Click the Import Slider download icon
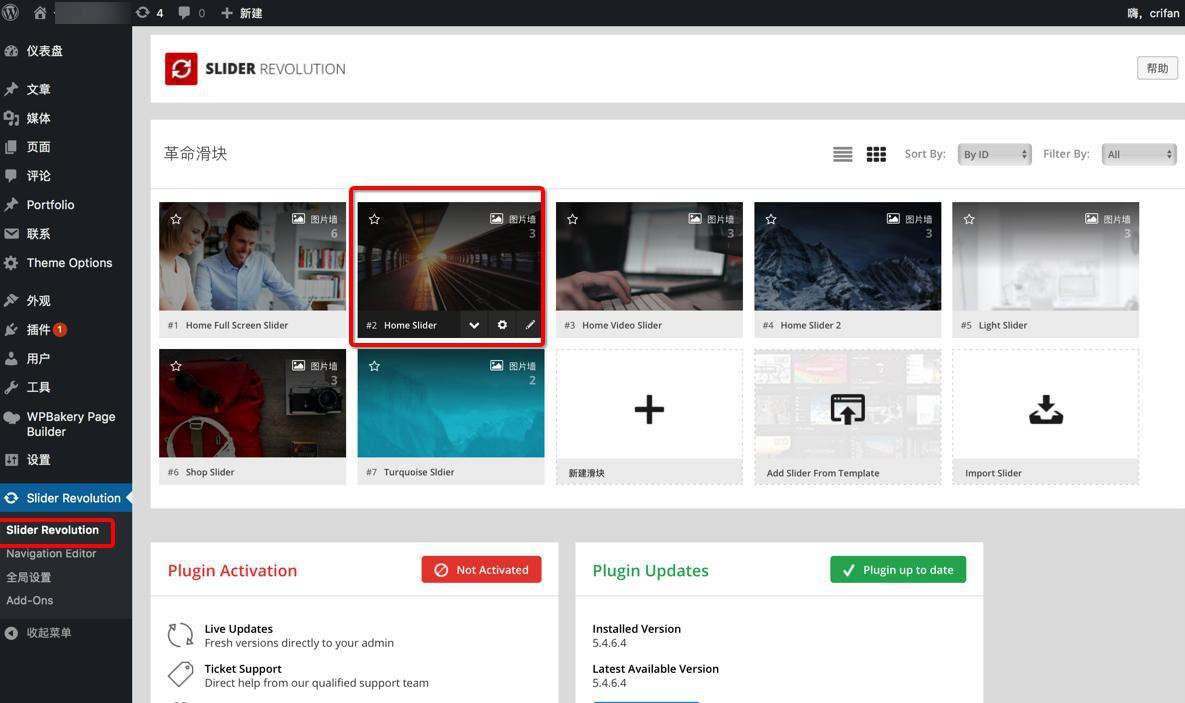Screen dimensions: 1185x703 pos(1046,410)
